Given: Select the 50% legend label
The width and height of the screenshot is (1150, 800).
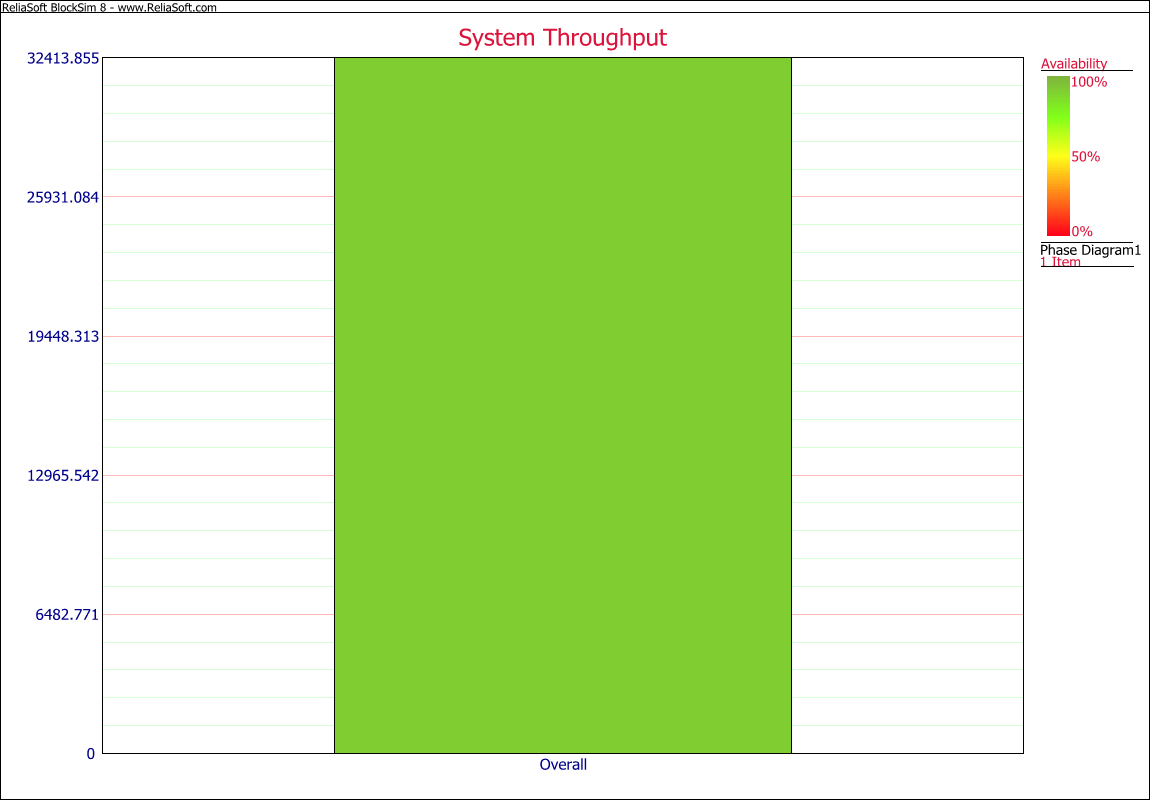Looking at the screenshot, I should pyautogui.click(x=1085, y=157).
